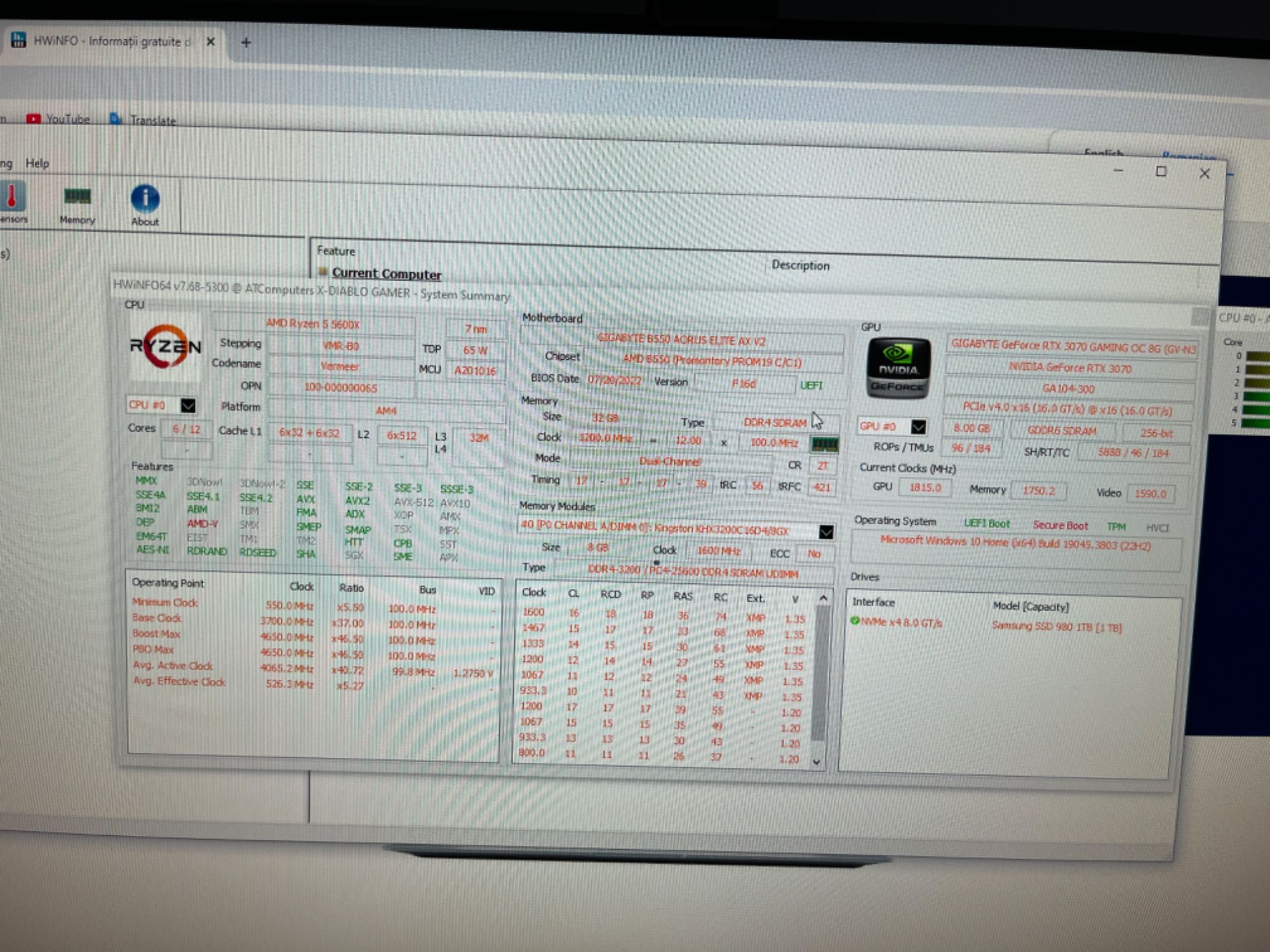The height and width of the screenshot is (952, 1270).
Task: Open new browser tab with plus
Action: [x=246, y=43]
